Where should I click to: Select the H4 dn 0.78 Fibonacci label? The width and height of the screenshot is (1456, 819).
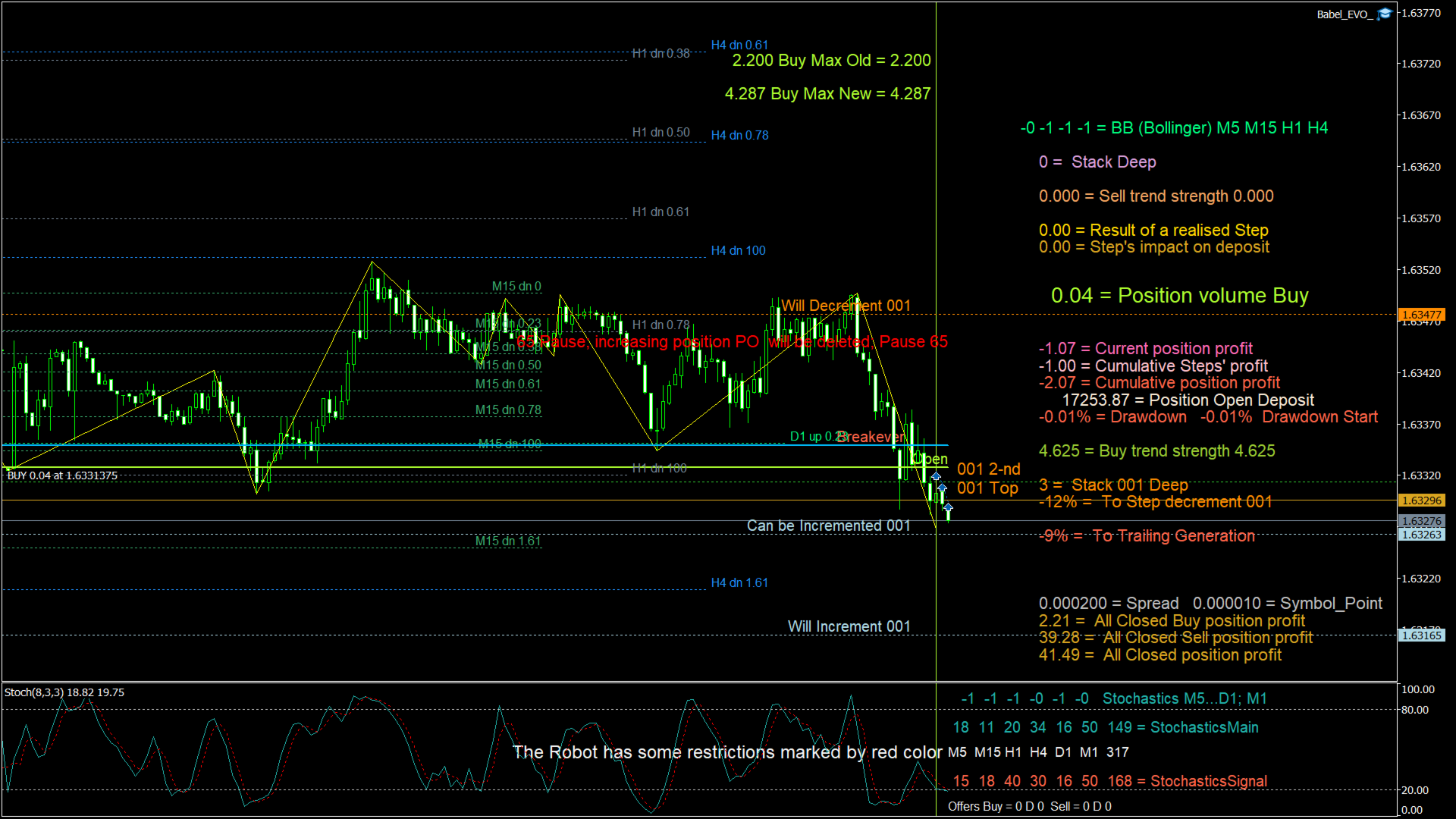tap(739, 136)
